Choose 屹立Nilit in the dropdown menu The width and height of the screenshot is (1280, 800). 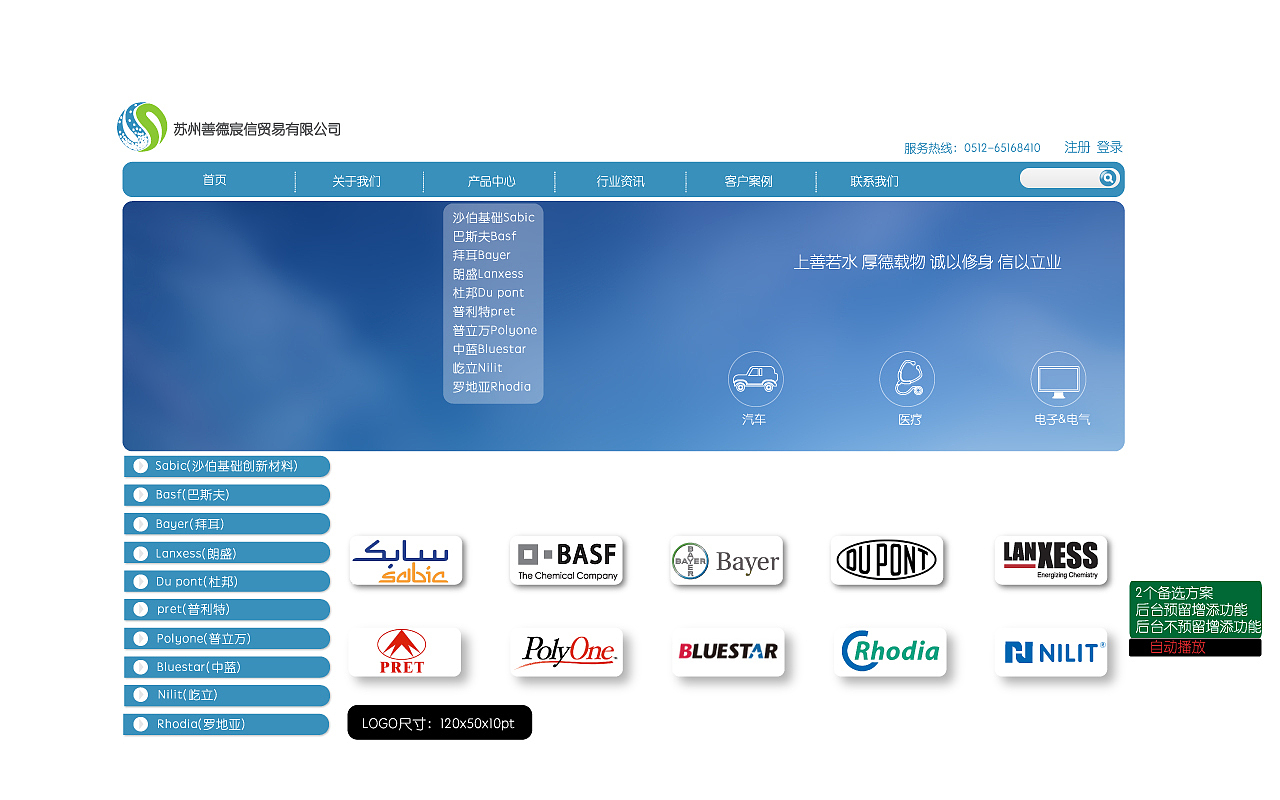click(477, 368)
